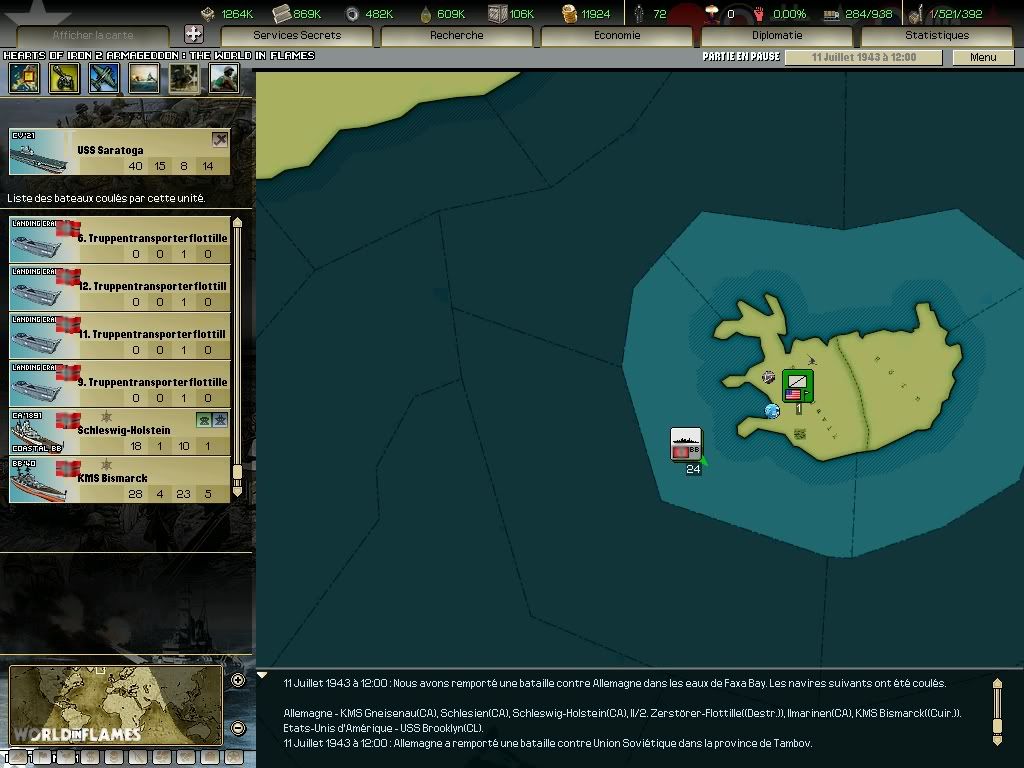The image size is (1024, 768).
Task: Click the 11924 money value
Action: 596,14
